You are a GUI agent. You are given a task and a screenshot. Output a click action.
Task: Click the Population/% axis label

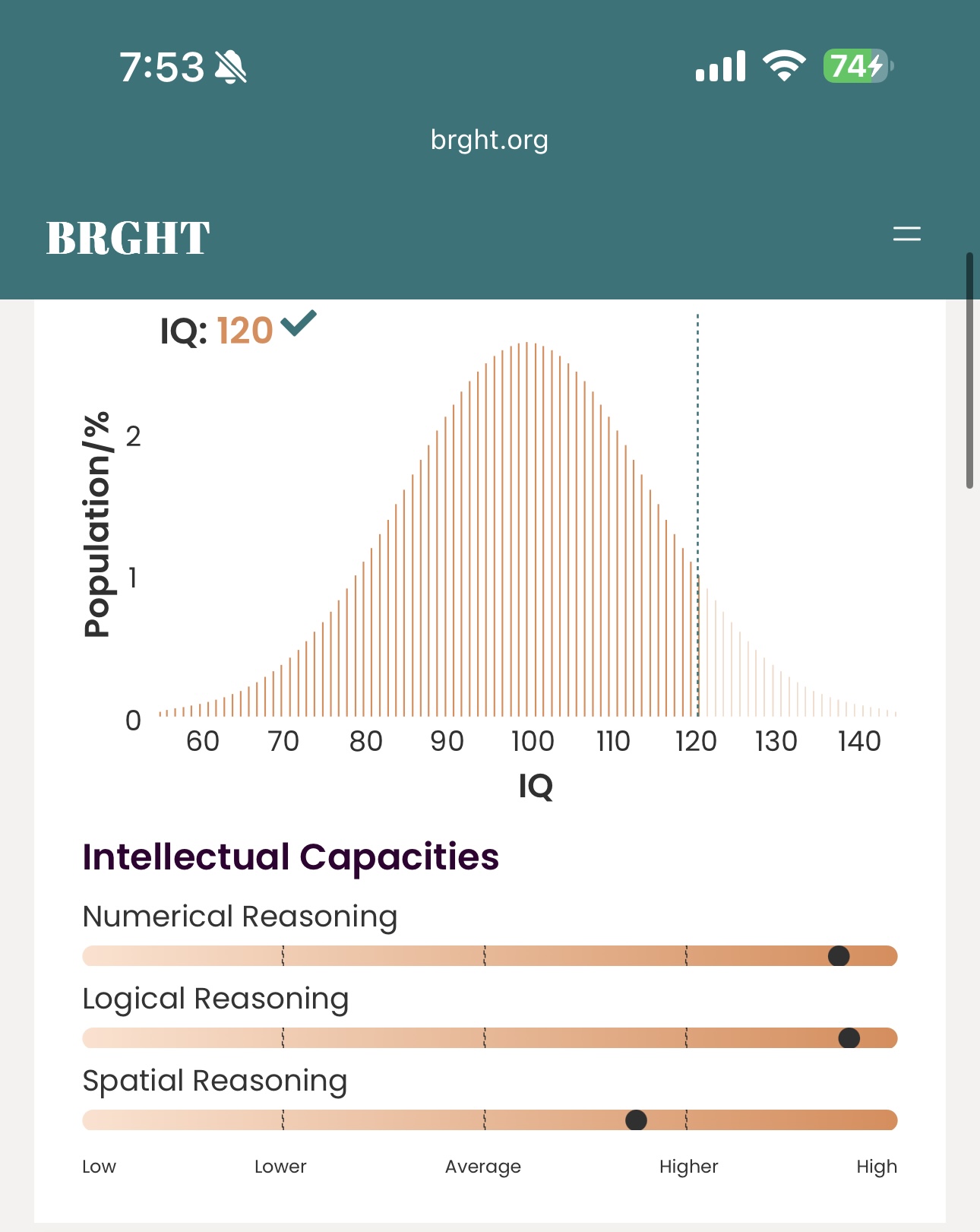point(97,524)
